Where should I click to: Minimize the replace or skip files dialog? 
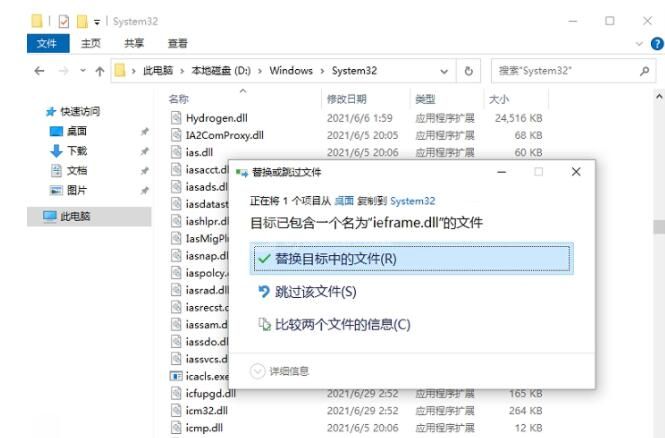click(502, 172)
